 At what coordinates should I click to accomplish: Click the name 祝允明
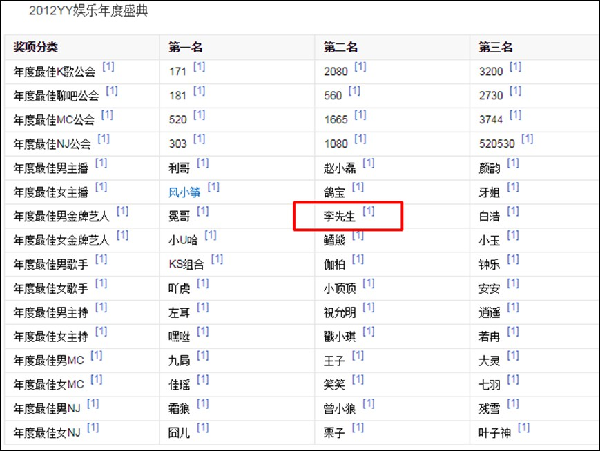coord(340,313)
